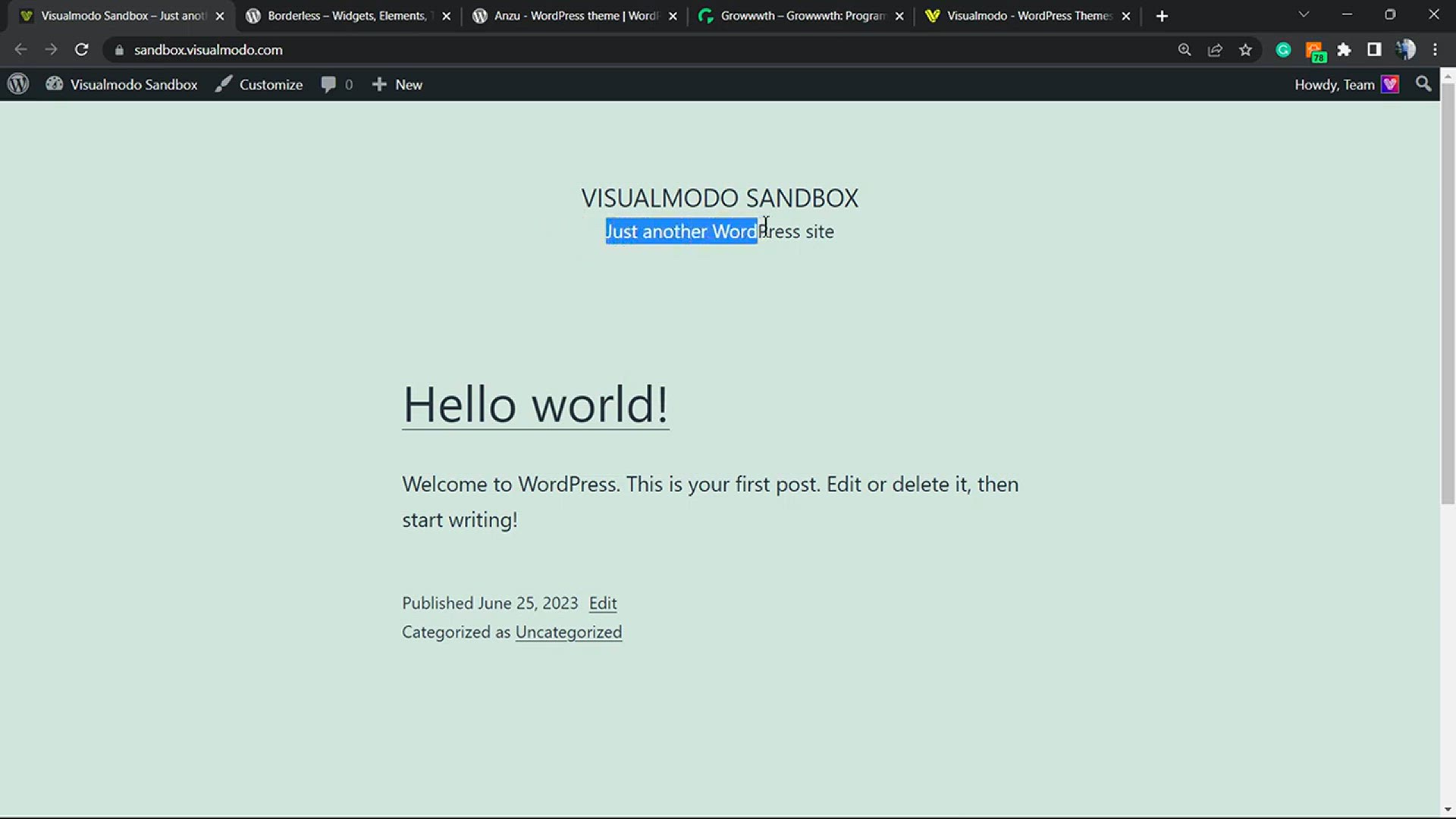Image resolution: width=1456 pixels, height=819 pixels.
Task: Open the Uncategorized category link
Action: (569, 632)
